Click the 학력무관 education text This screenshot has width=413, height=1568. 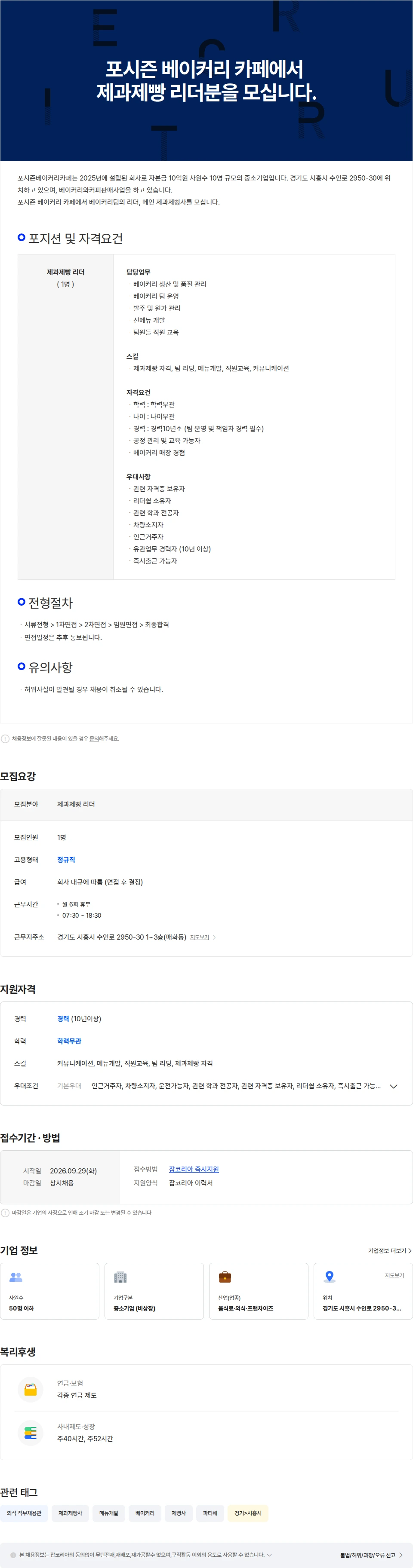pos(69,1041)
